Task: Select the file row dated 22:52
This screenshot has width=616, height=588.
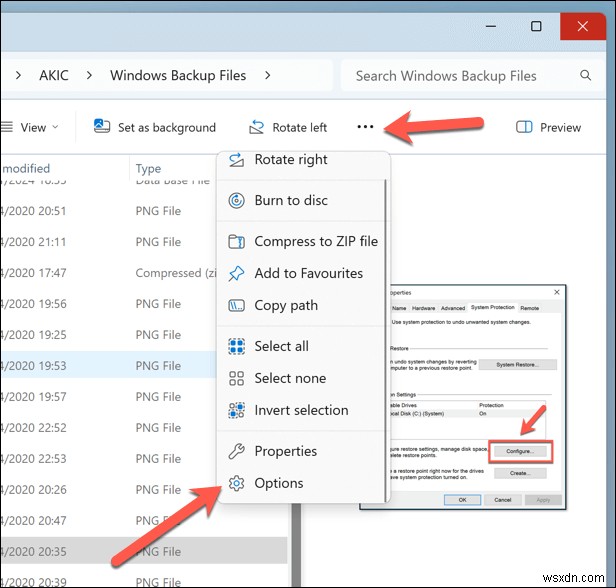Action: [108, 428]
